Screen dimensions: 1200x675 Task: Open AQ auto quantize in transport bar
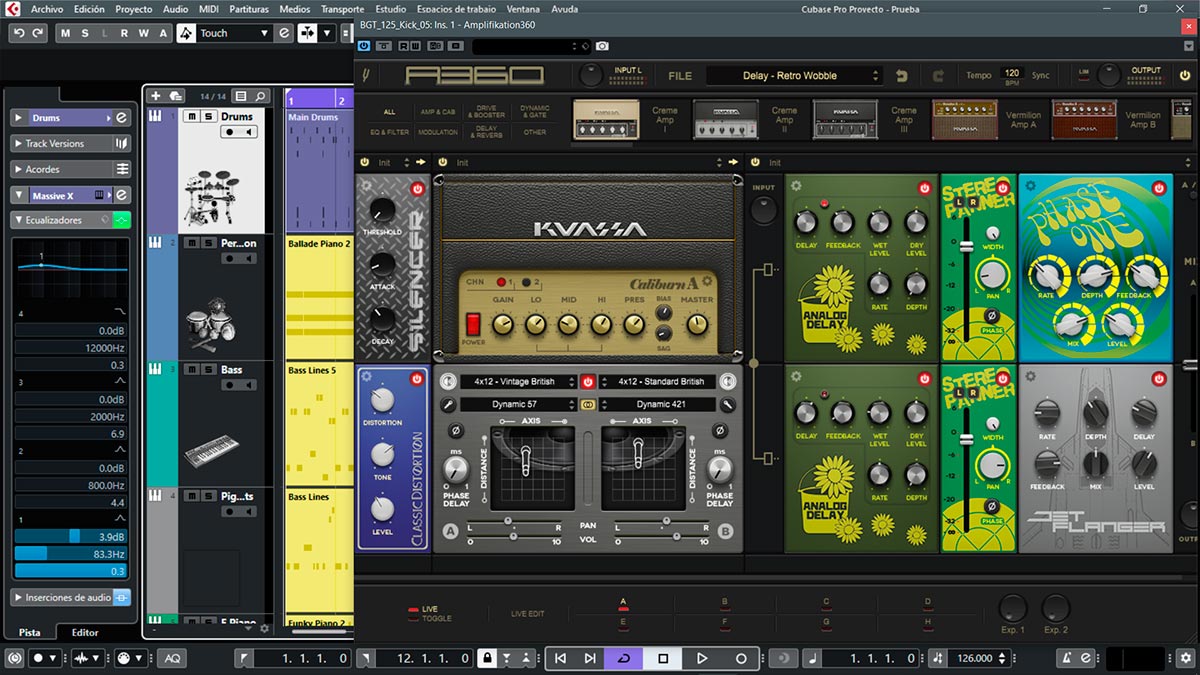click(x=172, y=658)
